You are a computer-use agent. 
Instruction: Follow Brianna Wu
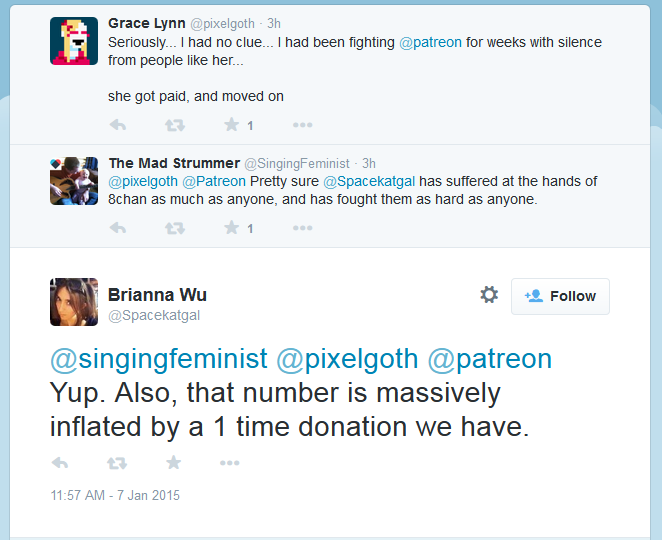coord(560,296)
